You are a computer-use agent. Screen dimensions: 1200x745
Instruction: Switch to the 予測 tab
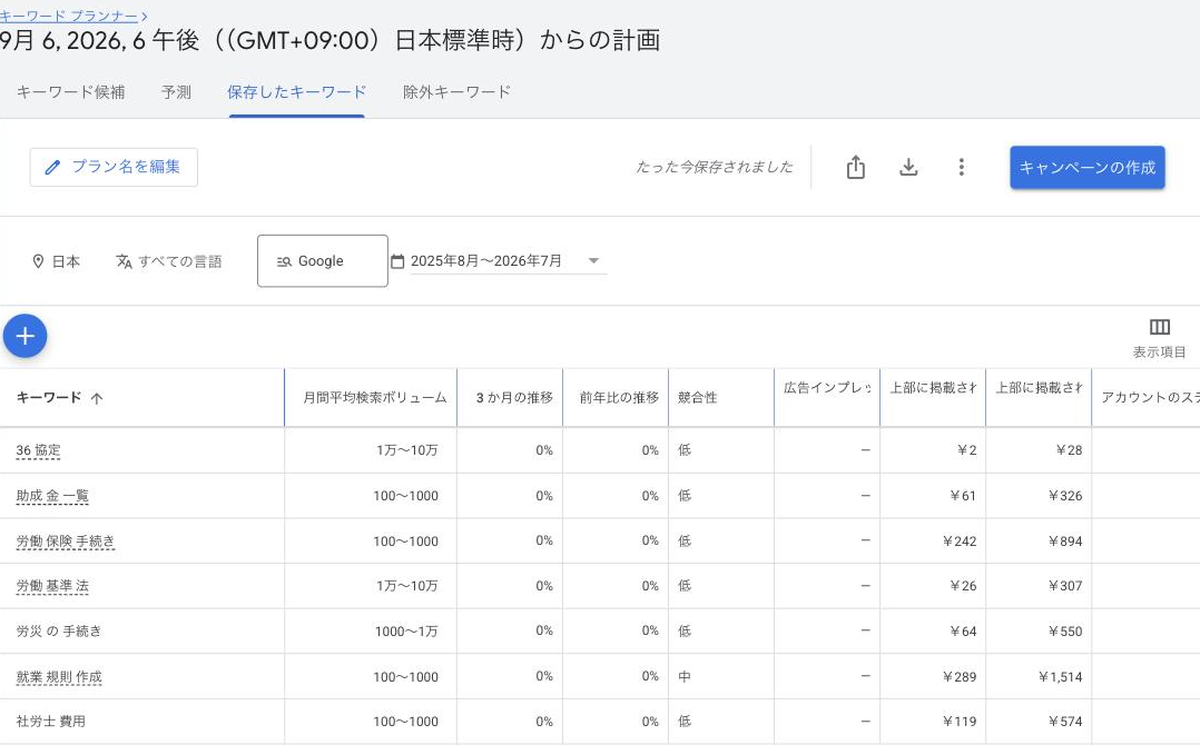tap(176, 92)
